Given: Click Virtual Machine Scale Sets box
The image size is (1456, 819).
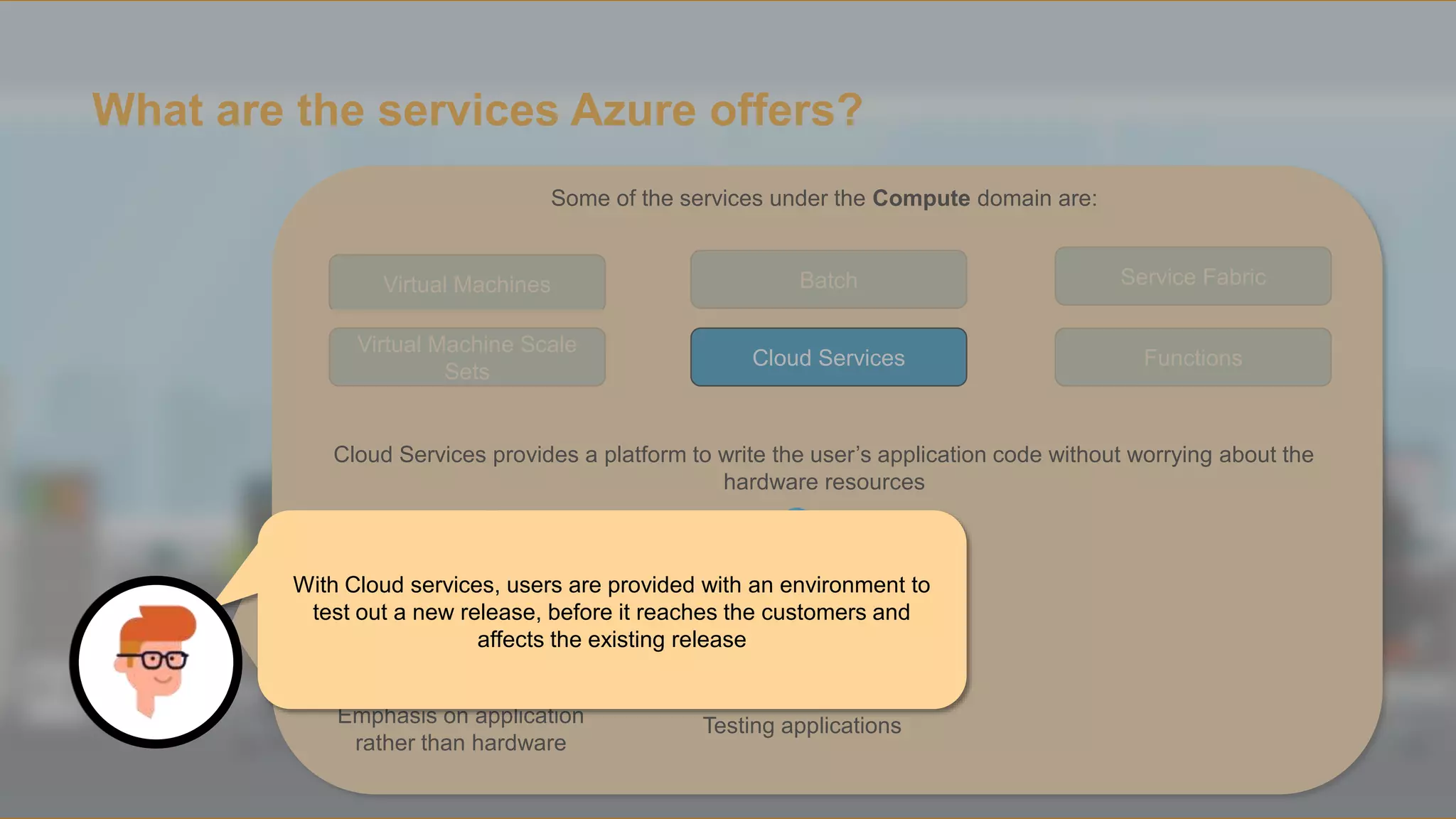Looking at the screenshot, I should [x=467, y=357].
